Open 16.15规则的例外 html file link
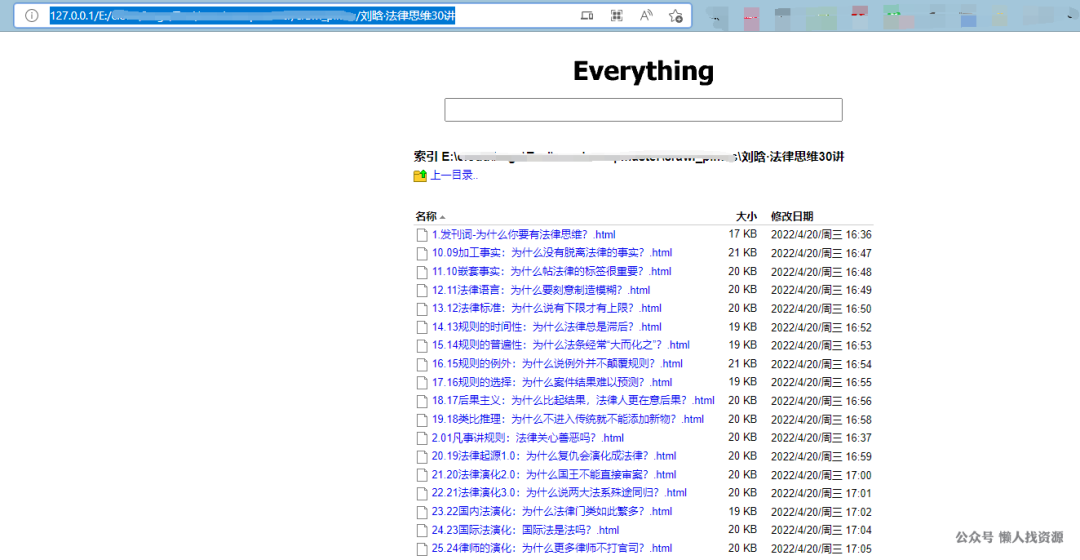 [x=557, y=364]
